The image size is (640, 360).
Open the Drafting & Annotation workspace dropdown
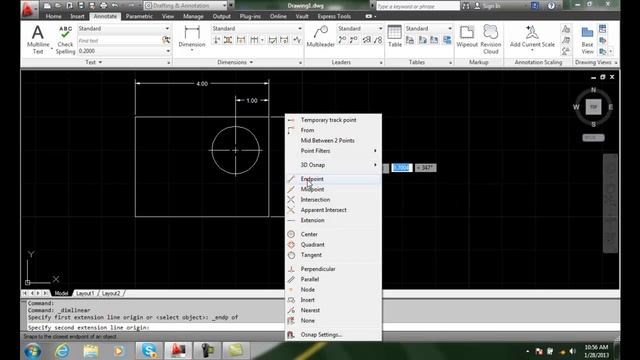tap(186, 6)
